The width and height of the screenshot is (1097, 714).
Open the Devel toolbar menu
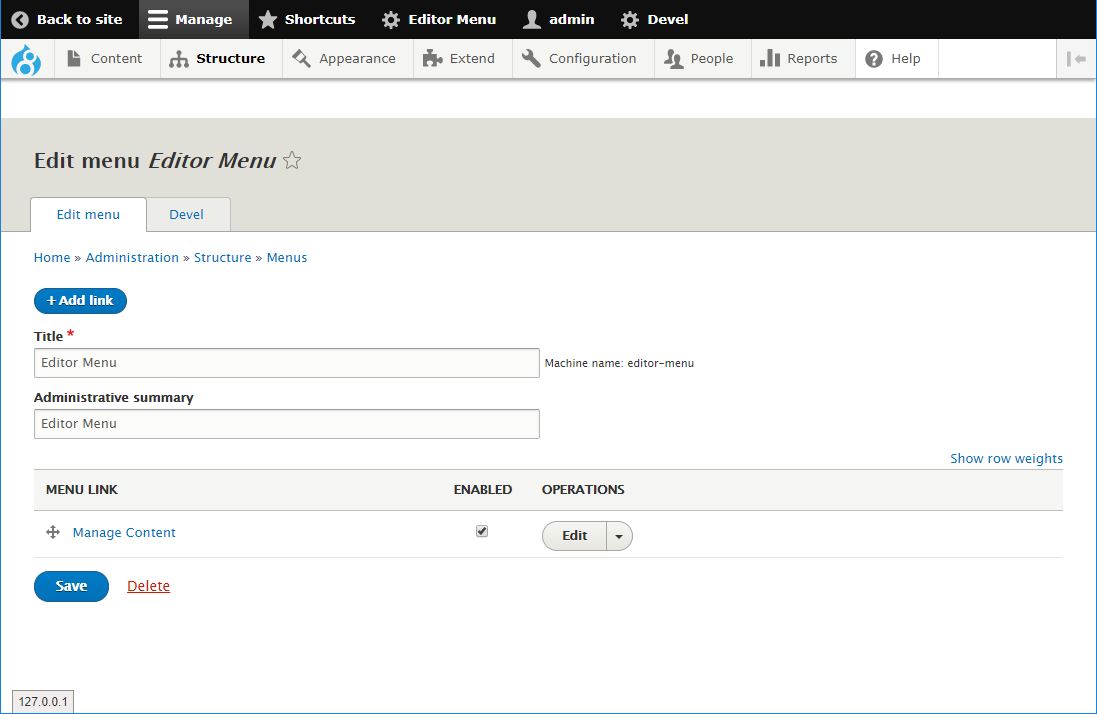pyautogui.click(x=653, y=18)
